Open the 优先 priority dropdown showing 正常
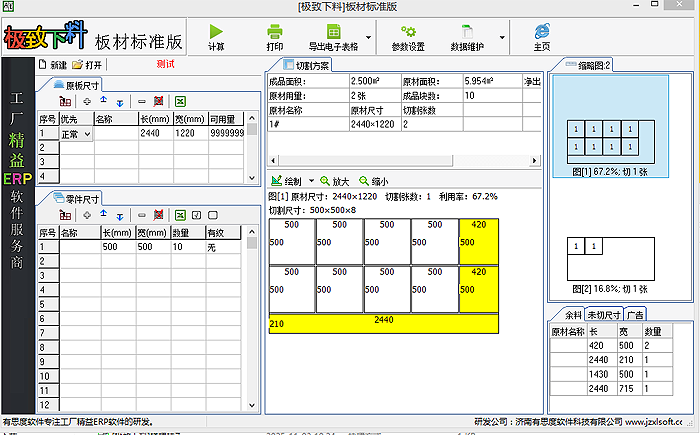 87,133
